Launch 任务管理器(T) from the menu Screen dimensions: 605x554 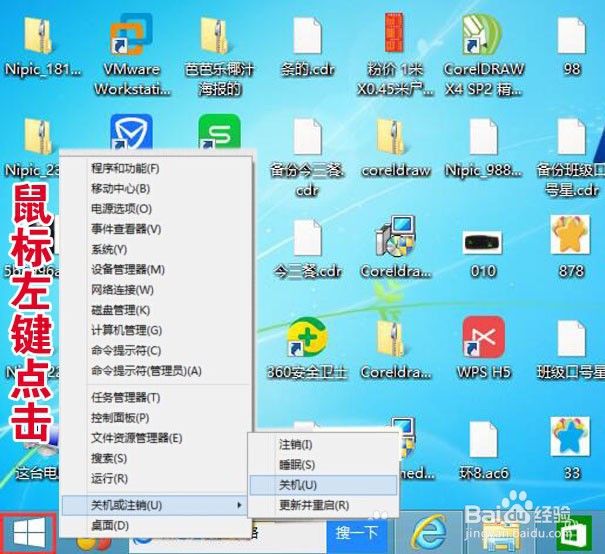point(157,397)
